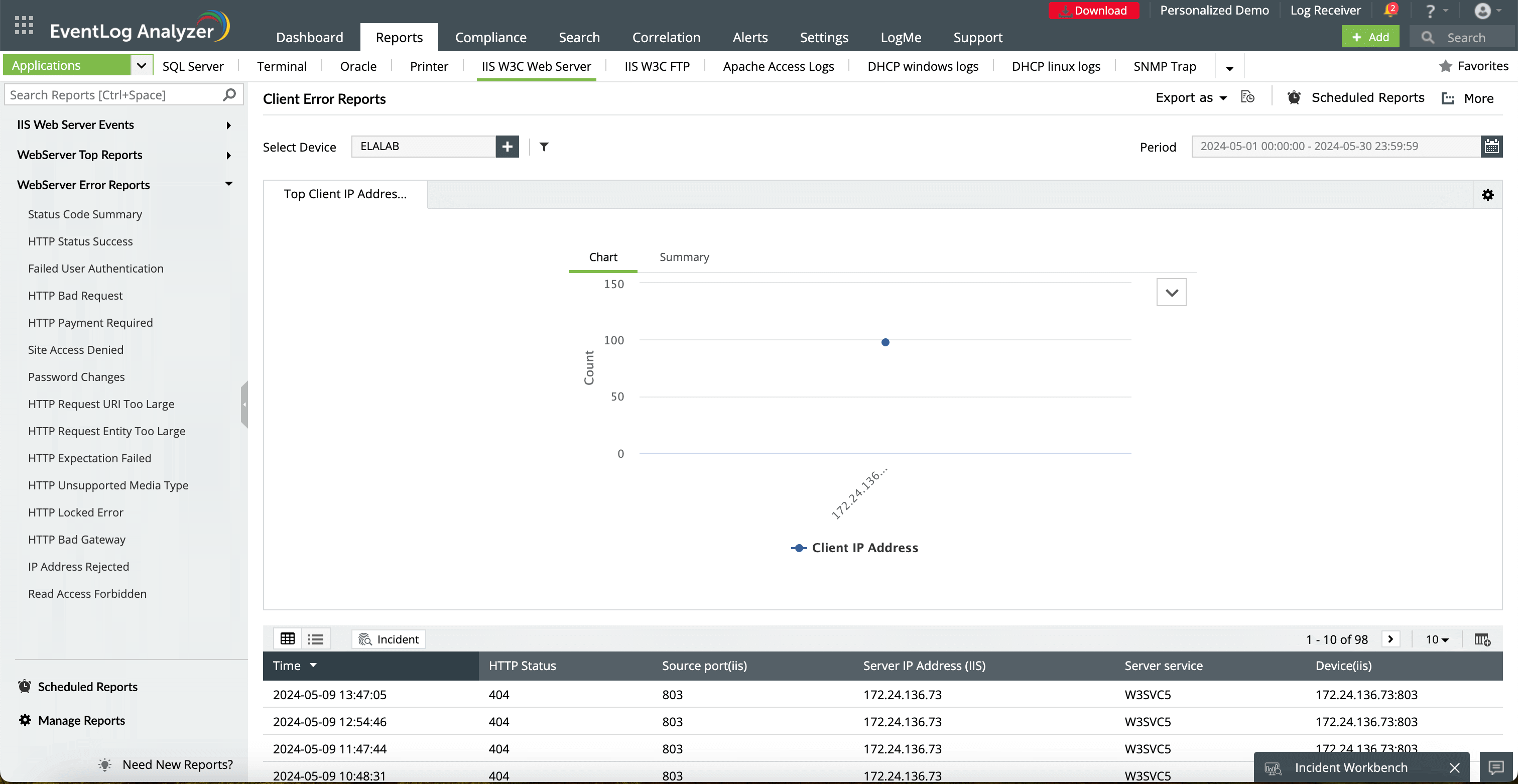Click the add device plus button
The width and height of the screenshot is (1518, 784).
[x=507, y=147]
